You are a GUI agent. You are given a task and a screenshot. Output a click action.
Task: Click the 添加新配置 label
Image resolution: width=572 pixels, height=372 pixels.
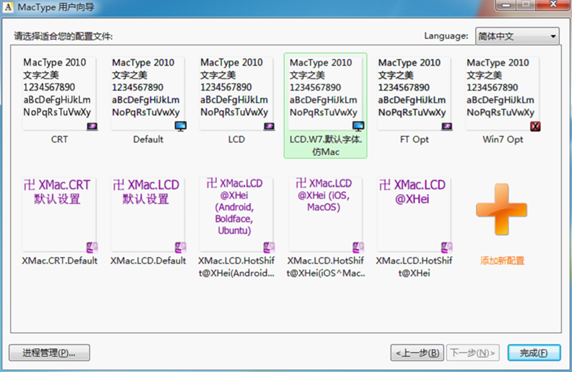click(502, 260)
